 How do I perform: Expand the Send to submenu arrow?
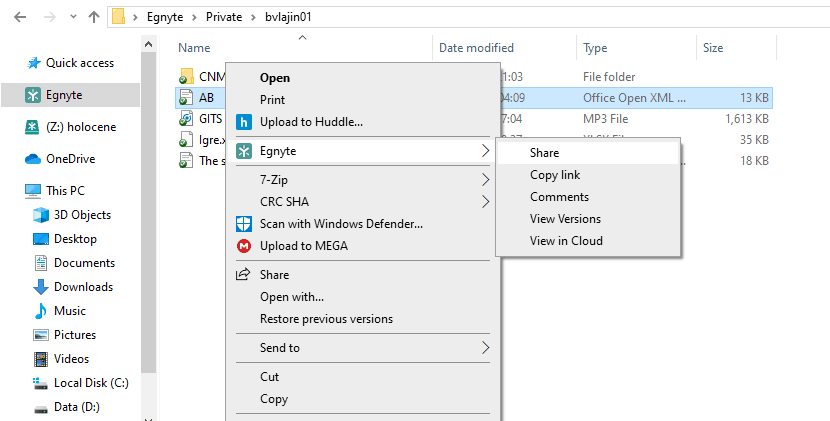tap(485, 348)
